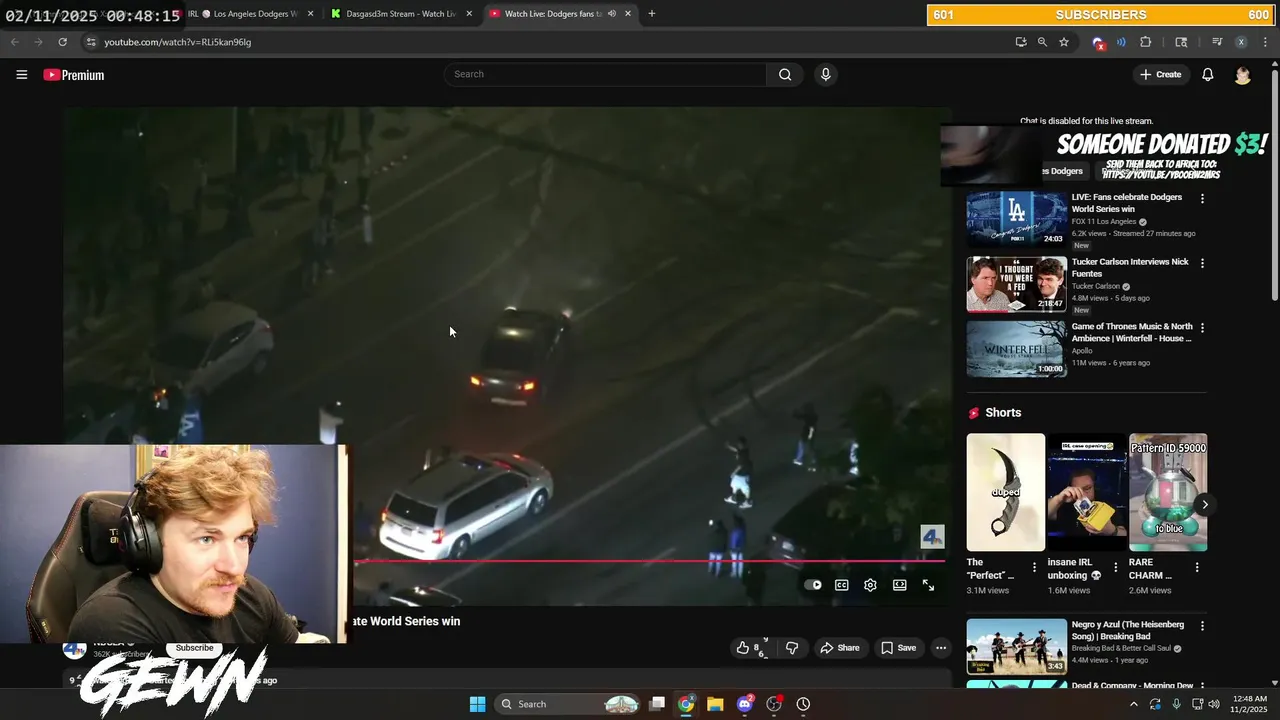Image resolution: width=1280 pixels, height=720 pixels.
Task: Enter full screen on the video
Action: 928,585
